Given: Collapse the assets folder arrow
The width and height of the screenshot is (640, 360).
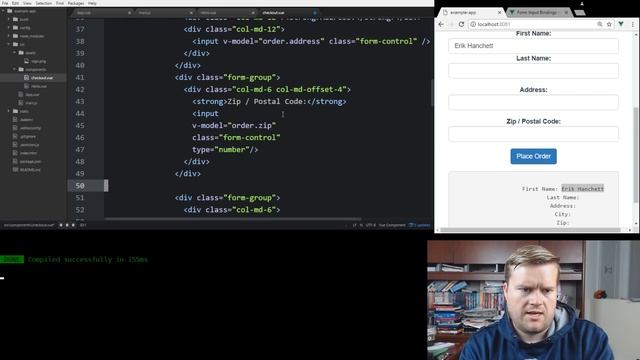Looking at the screenshot, I should click(x=15, y=53).
